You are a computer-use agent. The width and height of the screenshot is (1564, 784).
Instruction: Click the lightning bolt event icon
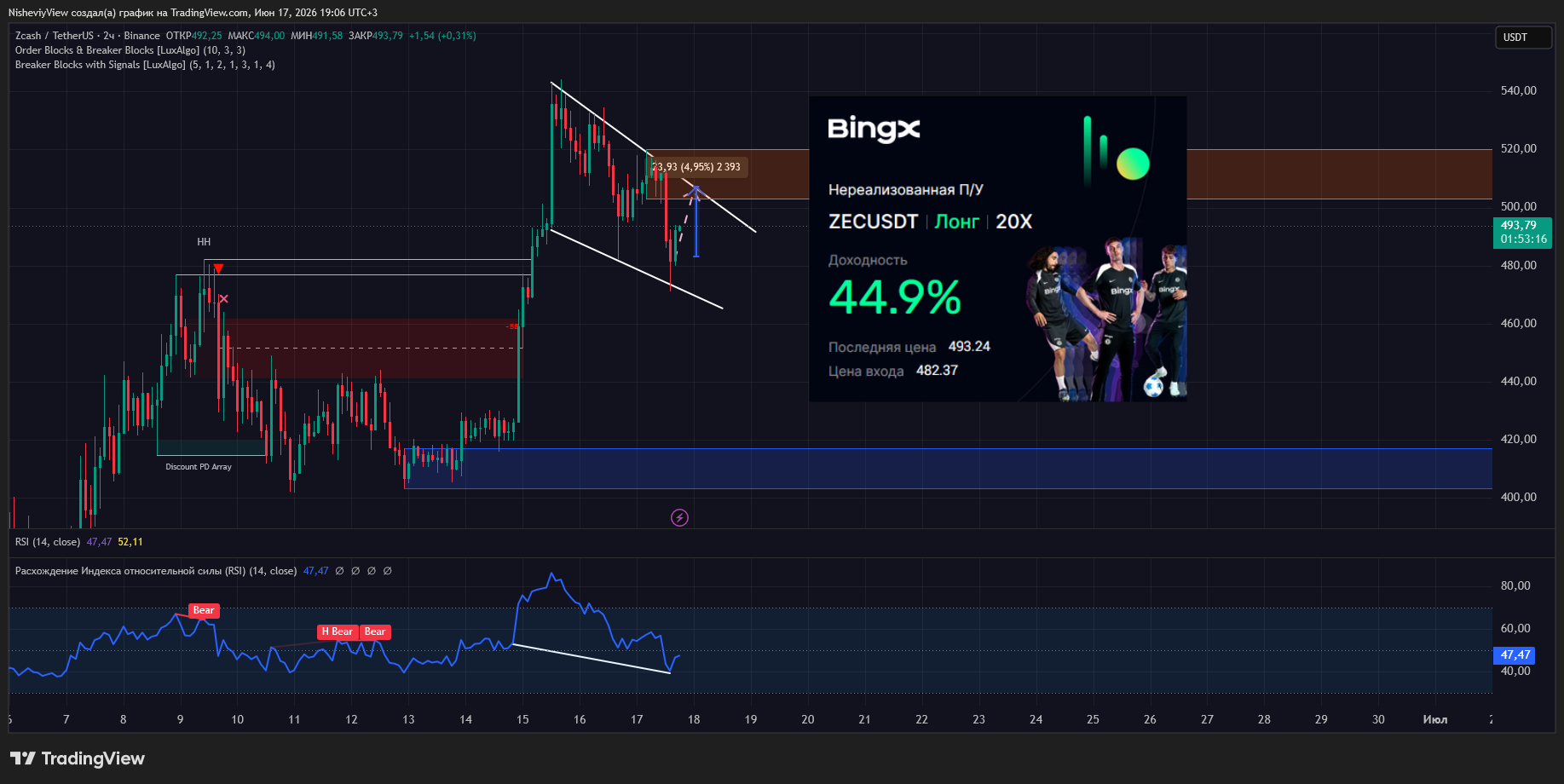679,517
